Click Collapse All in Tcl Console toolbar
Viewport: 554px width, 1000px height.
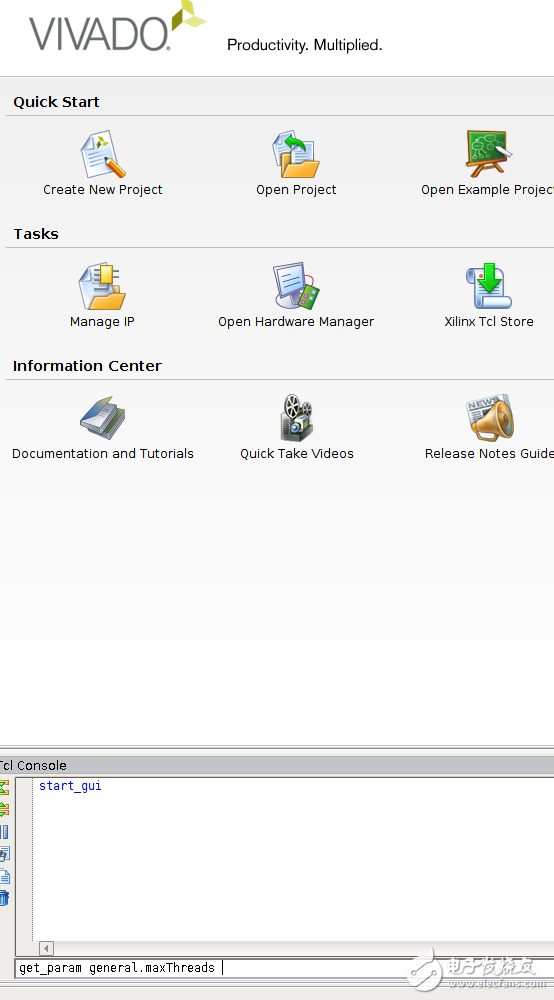click(4, 788)
